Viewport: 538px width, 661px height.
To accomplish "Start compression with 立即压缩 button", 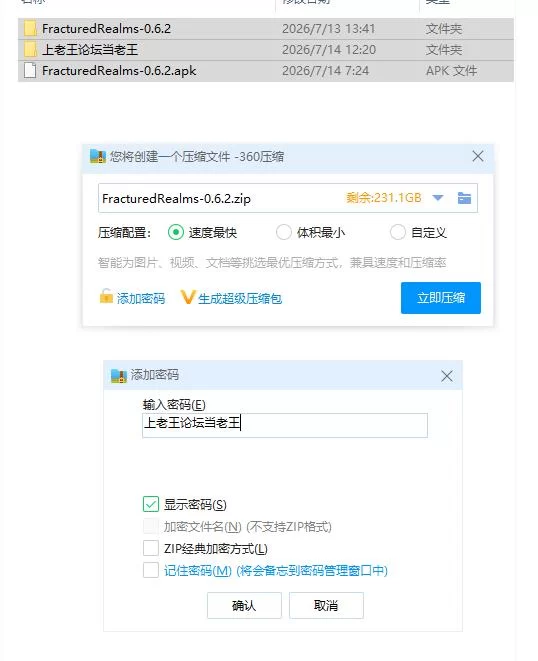I will tap(441, 298).
